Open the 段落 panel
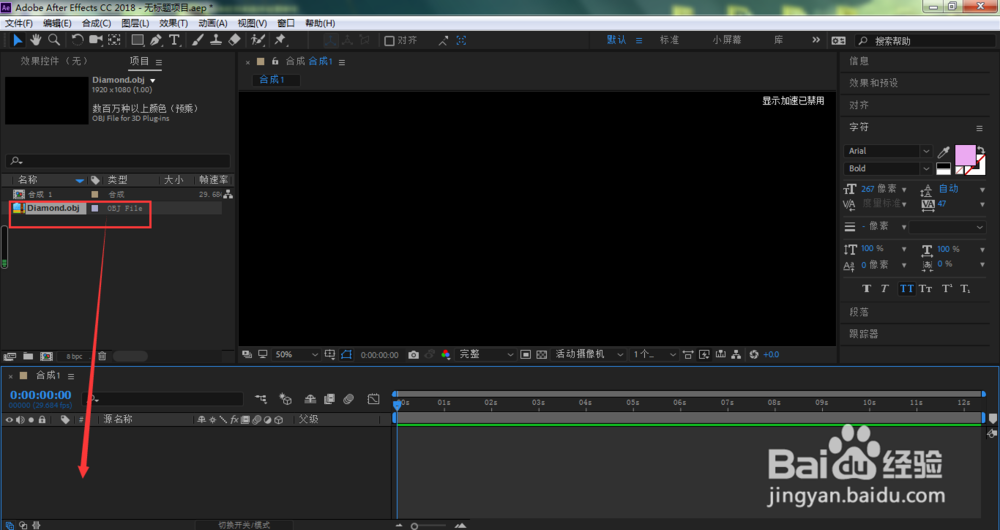 click(x=858, y=313)
